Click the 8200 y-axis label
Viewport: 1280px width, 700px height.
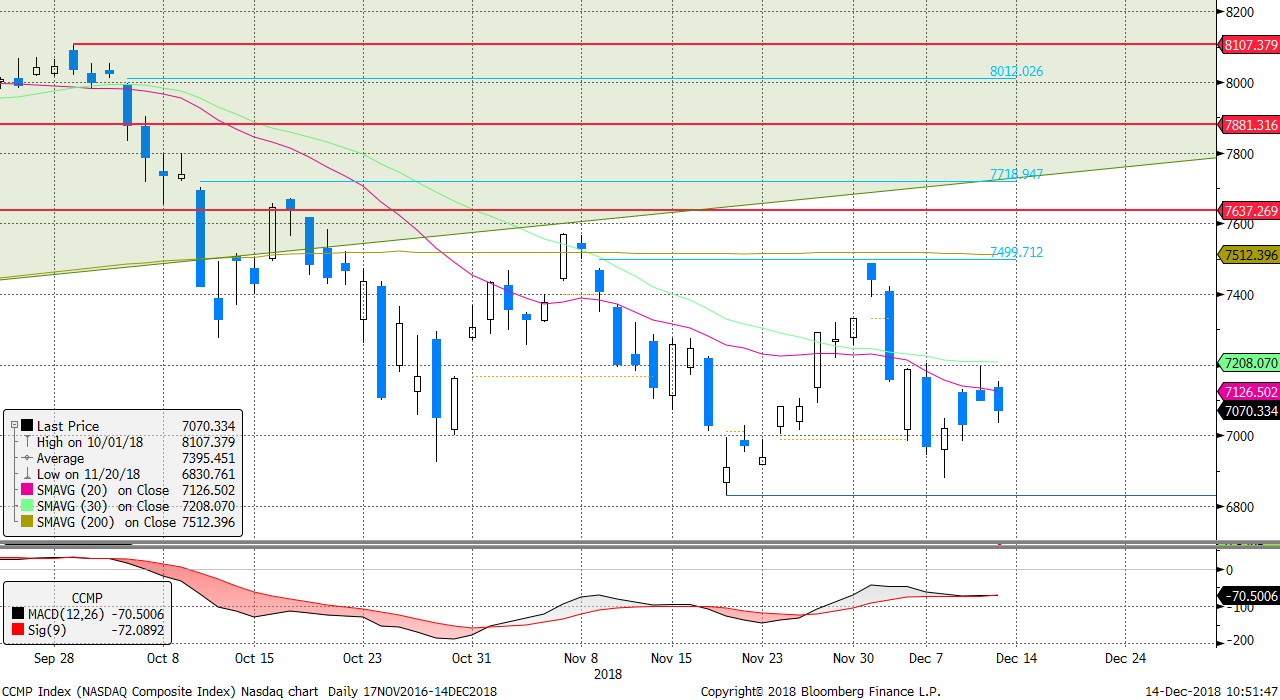coord(1240,12)
